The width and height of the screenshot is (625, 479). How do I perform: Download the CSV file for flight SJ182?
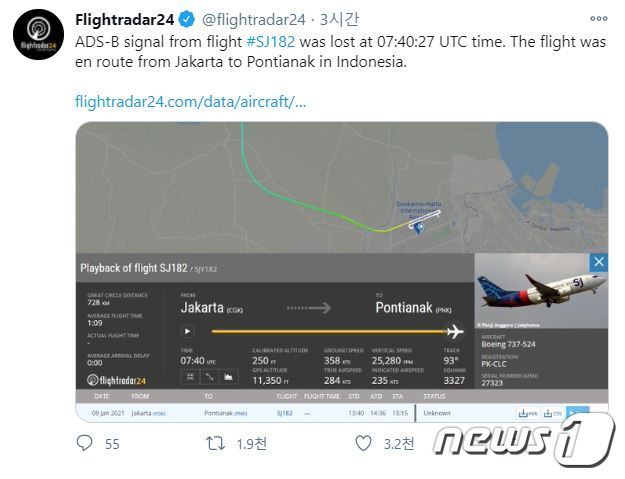pos(552,412)
